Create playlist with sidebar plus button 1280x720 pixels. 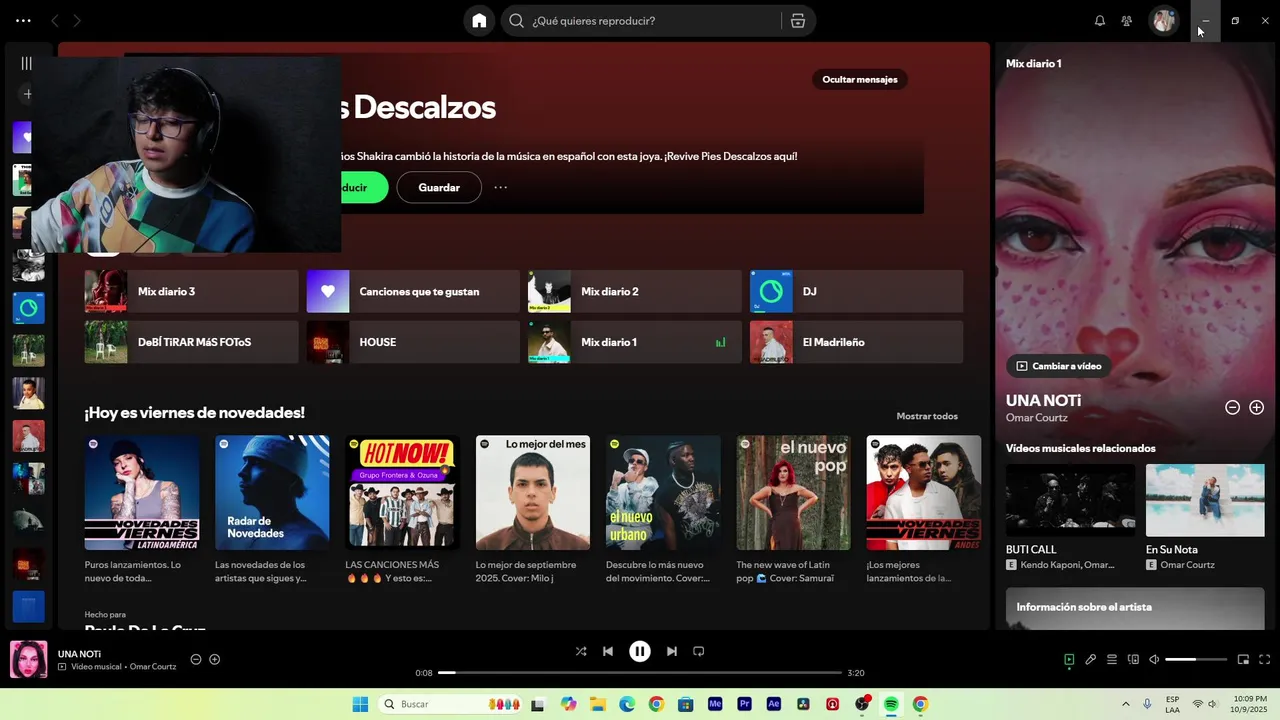click(28, 94)
